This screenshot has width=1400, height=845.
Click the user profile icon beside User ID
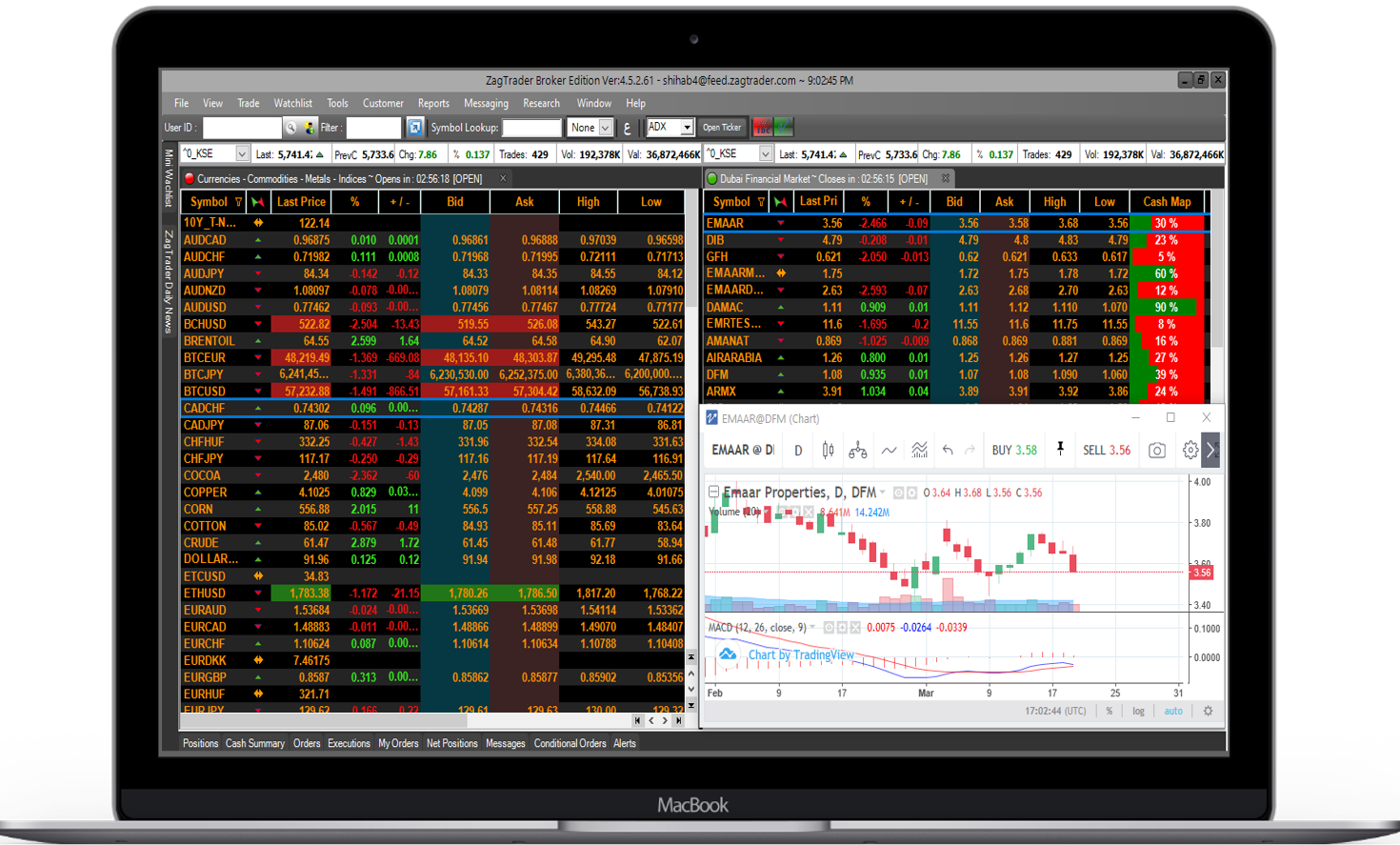point(309,128)
